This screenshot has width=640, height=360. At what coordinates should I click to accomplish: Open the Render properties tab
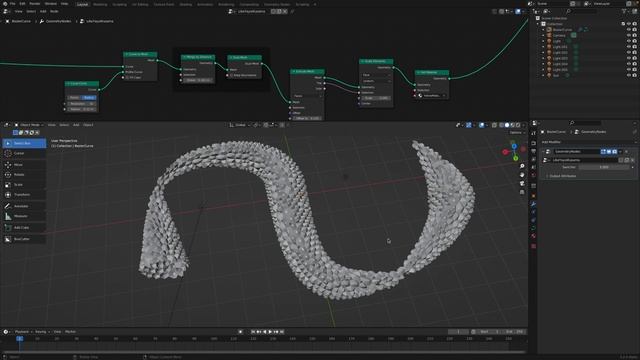click(x=533, y=144)
